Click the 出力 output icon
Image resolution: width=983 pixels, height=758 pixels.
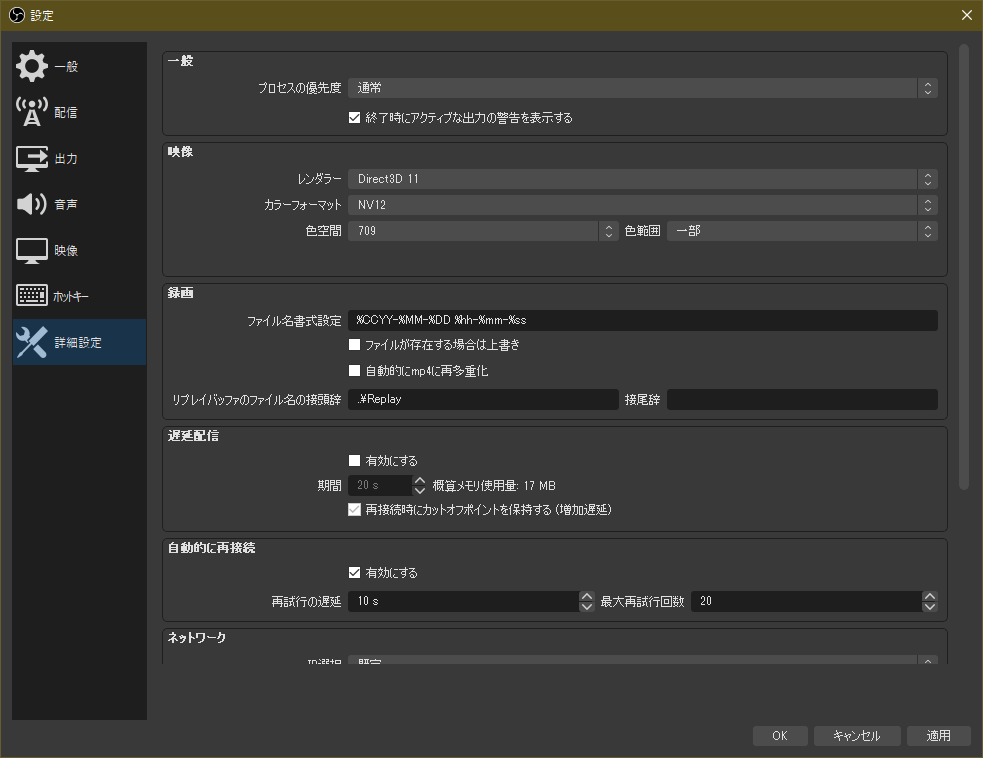click(32, 158)
